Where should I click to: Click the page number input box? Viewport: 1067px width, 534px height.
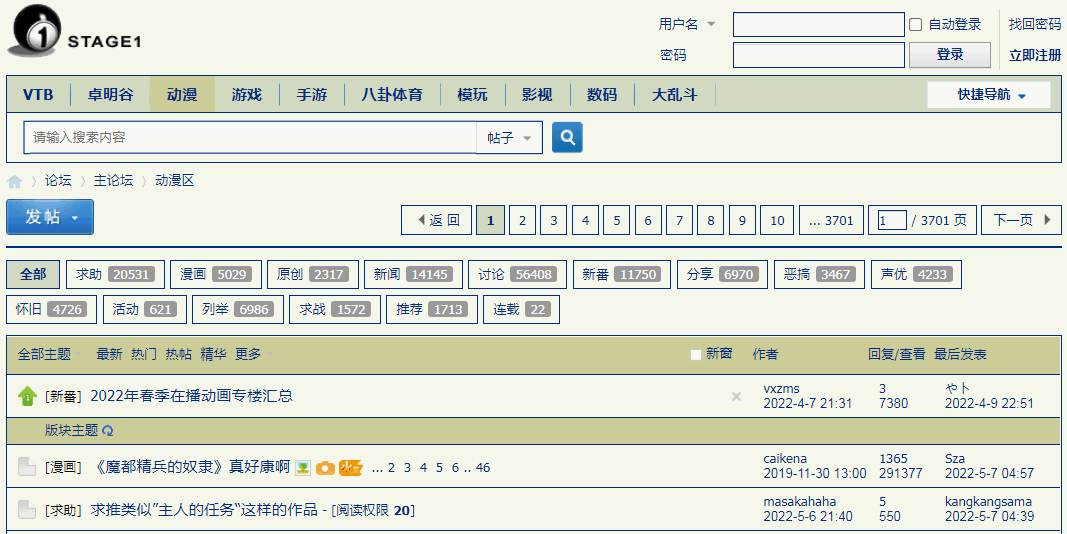pos(892,220)
